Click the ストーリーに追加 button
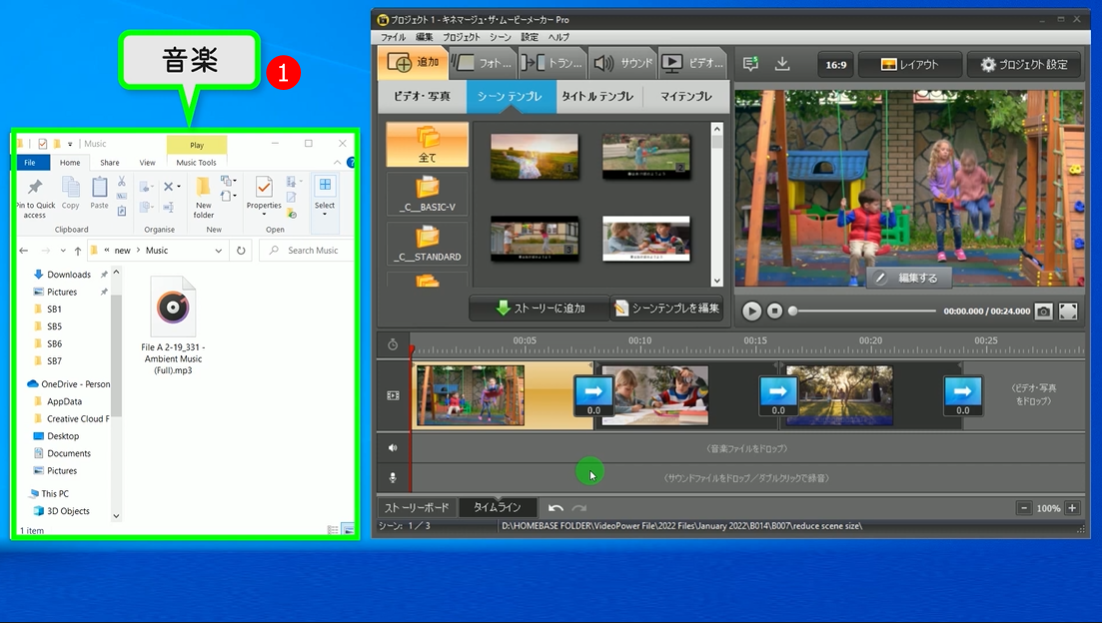This screenshot has width=1102, height=623. [540, 308]
